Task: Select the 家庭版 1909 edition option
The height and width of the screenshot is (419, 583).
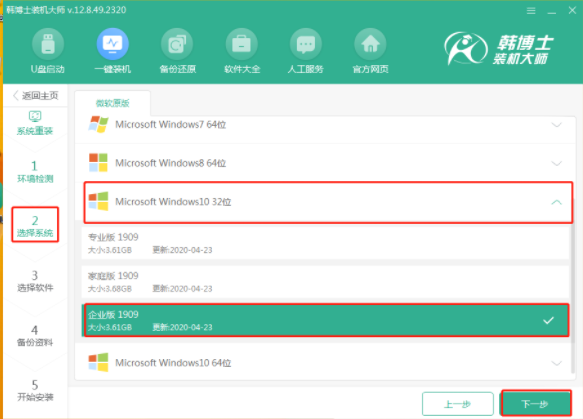Action: point(325,281)
